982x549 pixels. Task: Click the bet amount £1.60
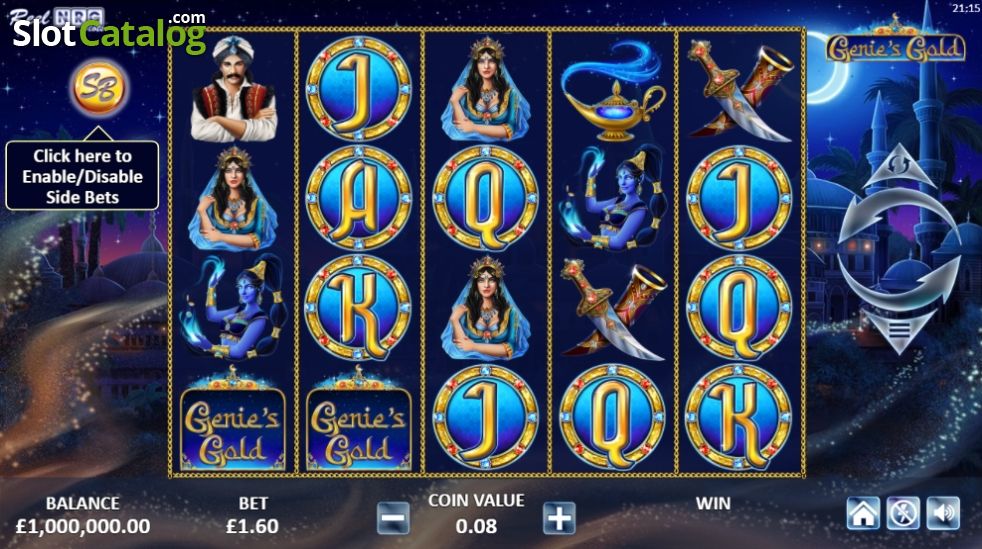pos(252,526)
